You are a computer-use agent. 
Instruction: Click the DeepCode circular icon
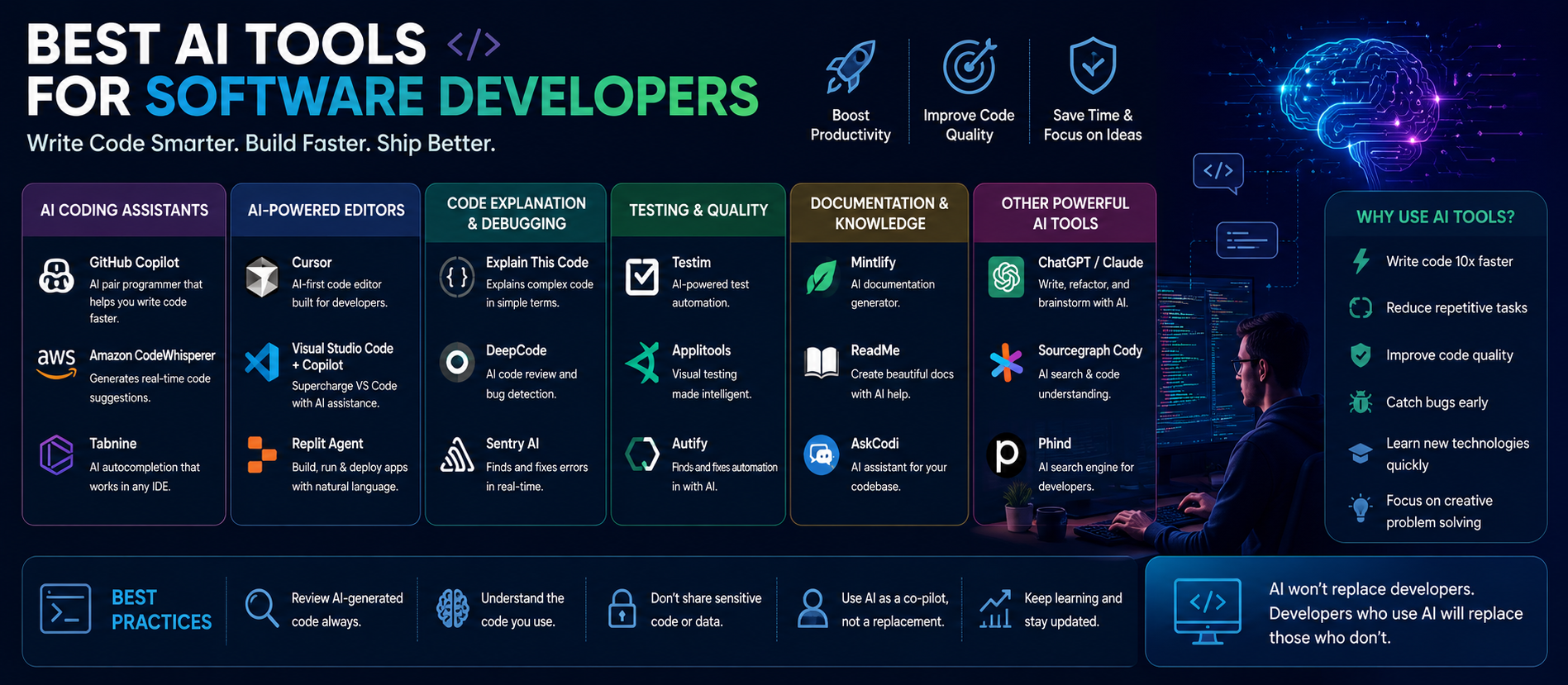tap(456, 362)
